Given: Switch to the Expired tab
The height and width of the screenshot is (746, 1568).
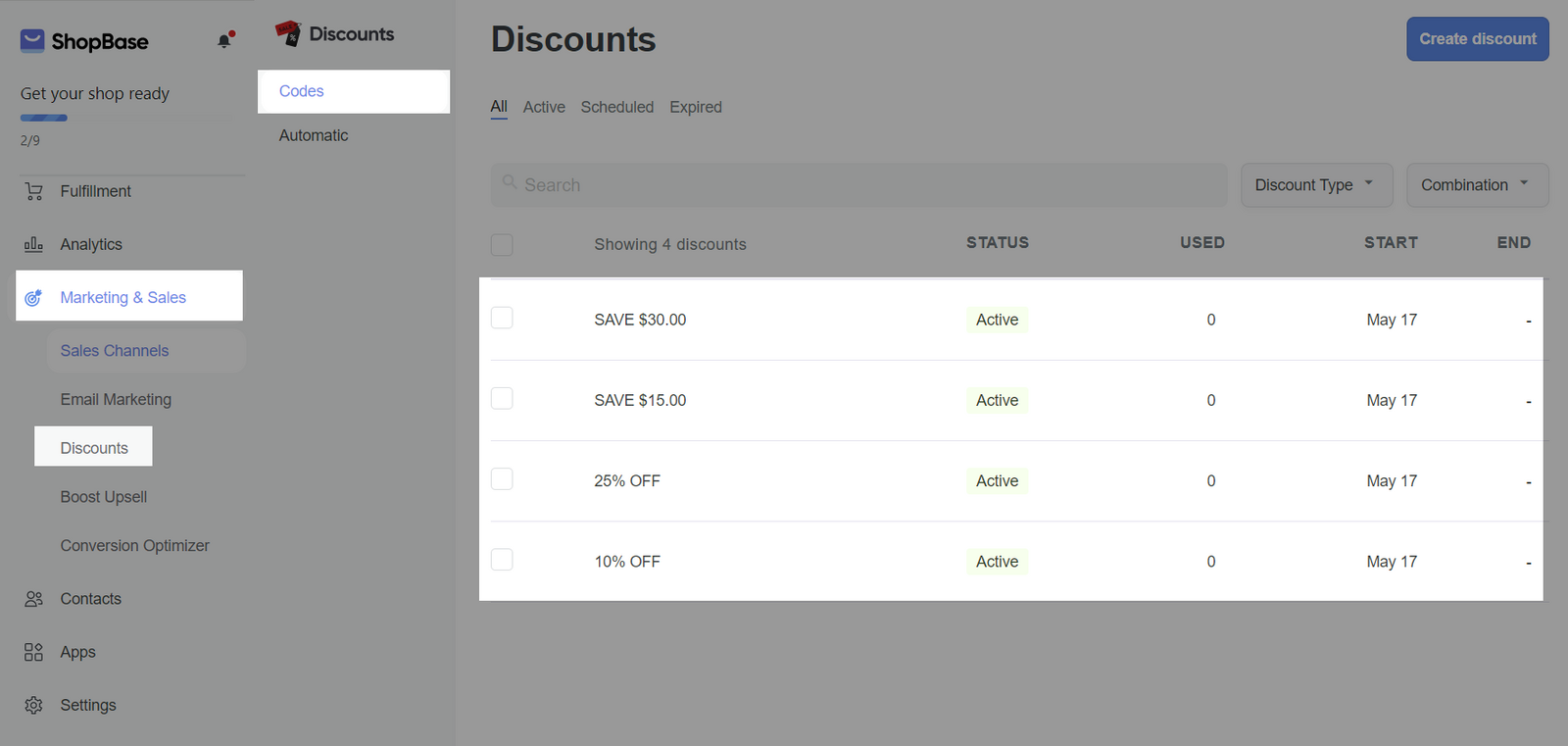Looking at the screenshot, I should point(695,107).
